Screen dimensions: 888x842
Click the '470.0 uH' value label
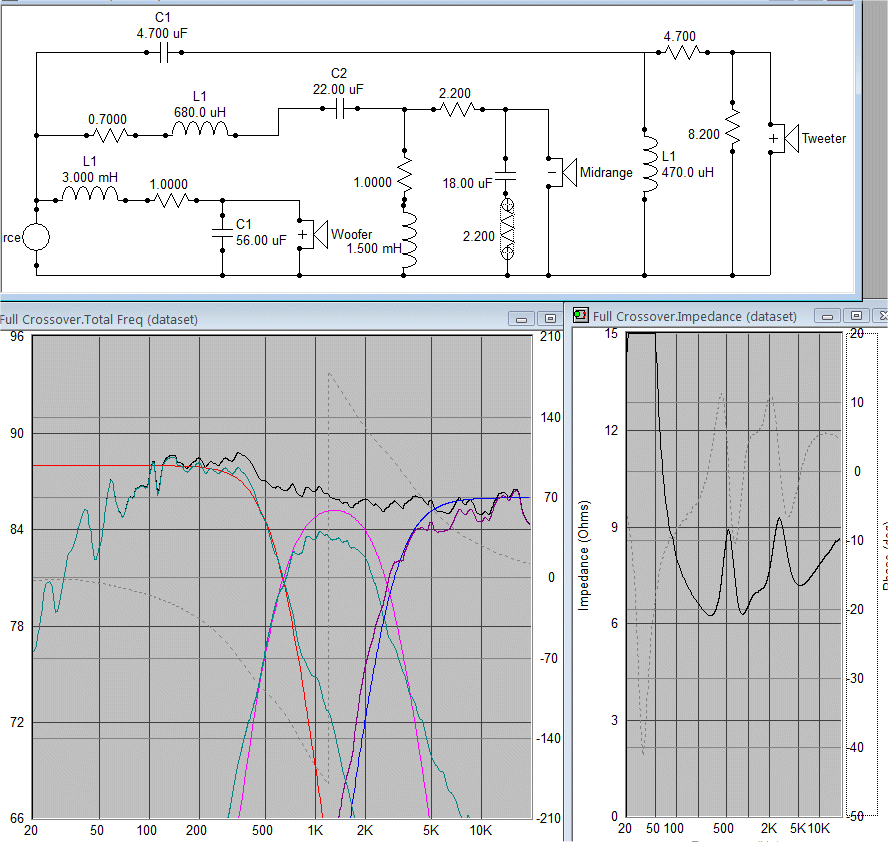[688, 172]
